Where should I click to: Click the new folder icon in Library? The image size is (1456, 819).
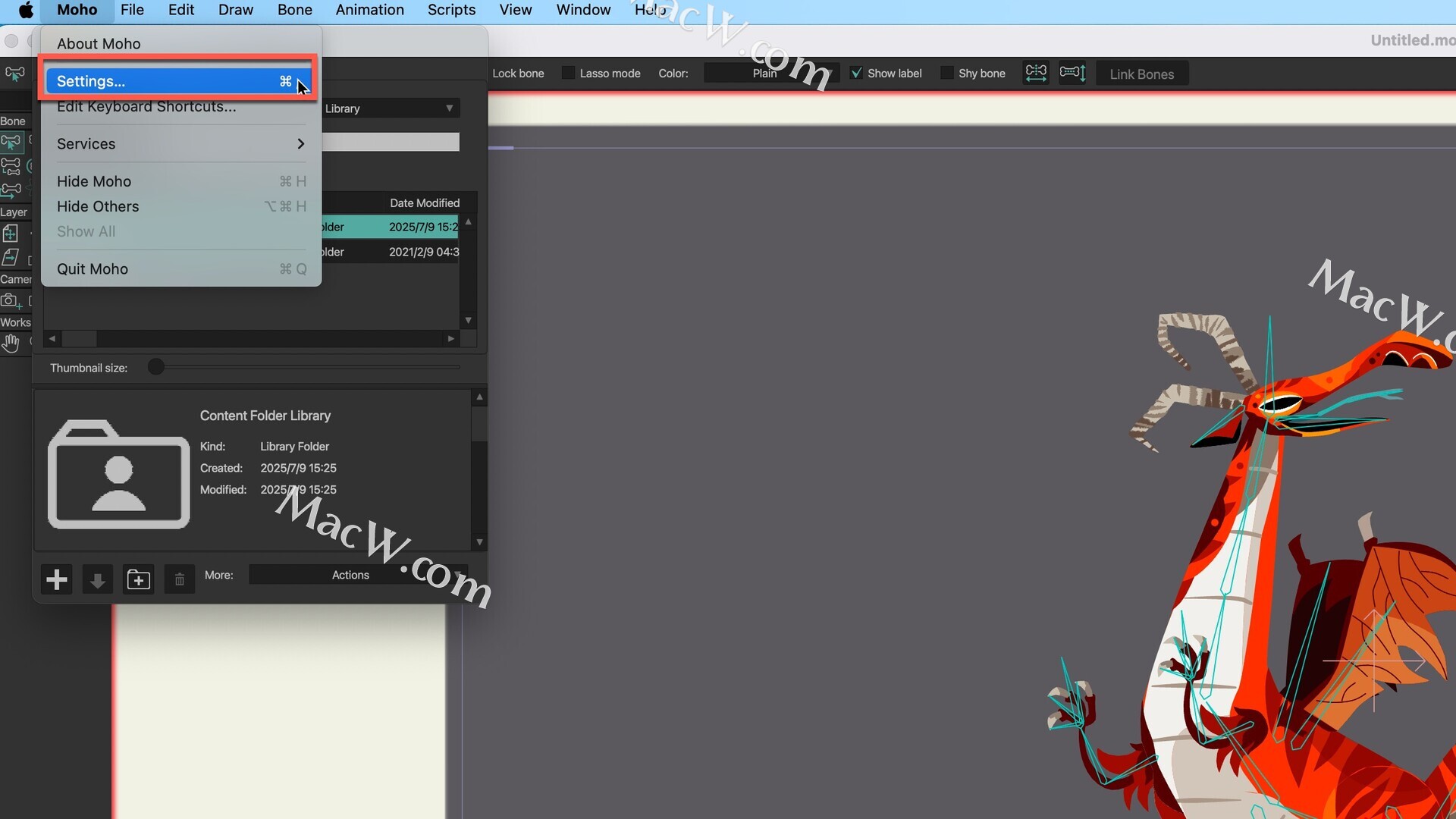pos(139,580)
